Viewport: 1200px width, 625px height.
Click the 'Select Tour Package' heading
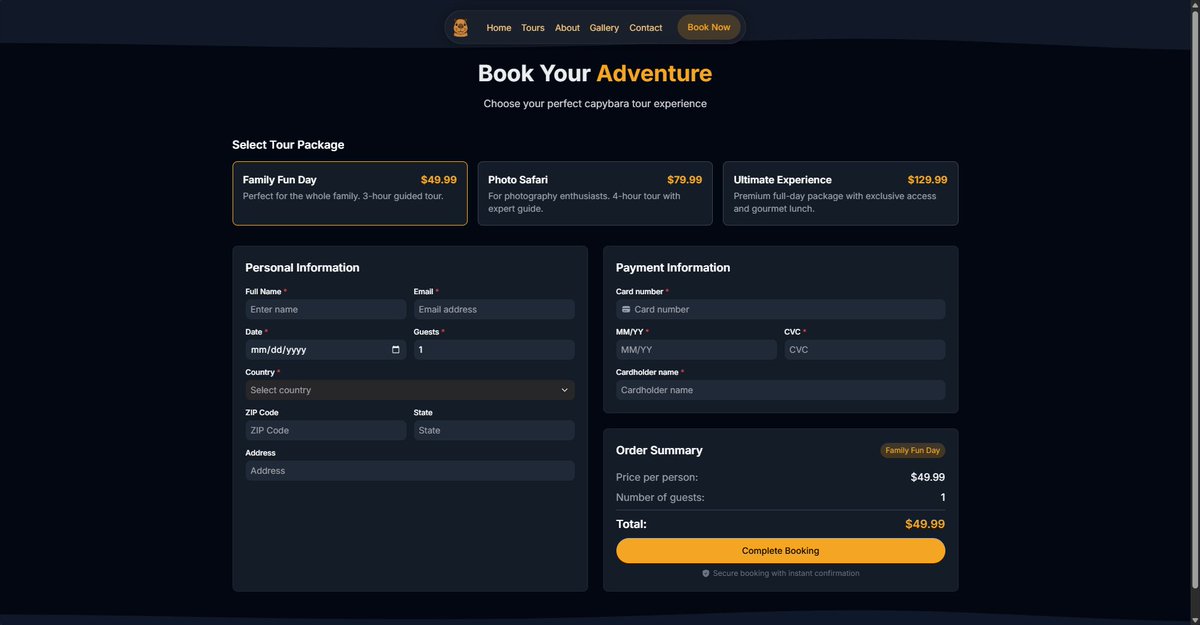pos(288,145)
